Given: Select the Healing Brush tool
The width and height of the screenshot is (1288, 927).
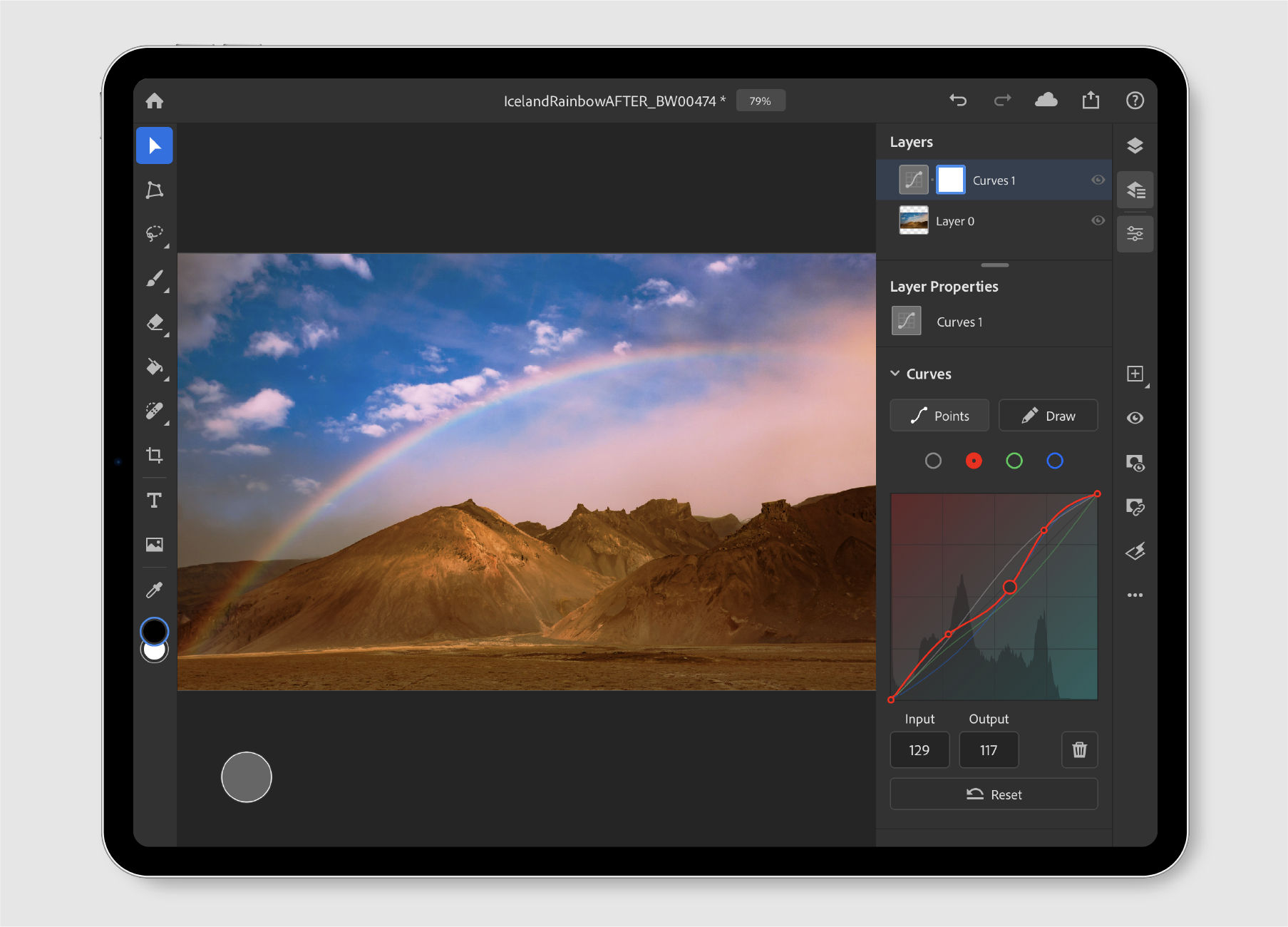Looking at the screenshot, I should point(154,411).
